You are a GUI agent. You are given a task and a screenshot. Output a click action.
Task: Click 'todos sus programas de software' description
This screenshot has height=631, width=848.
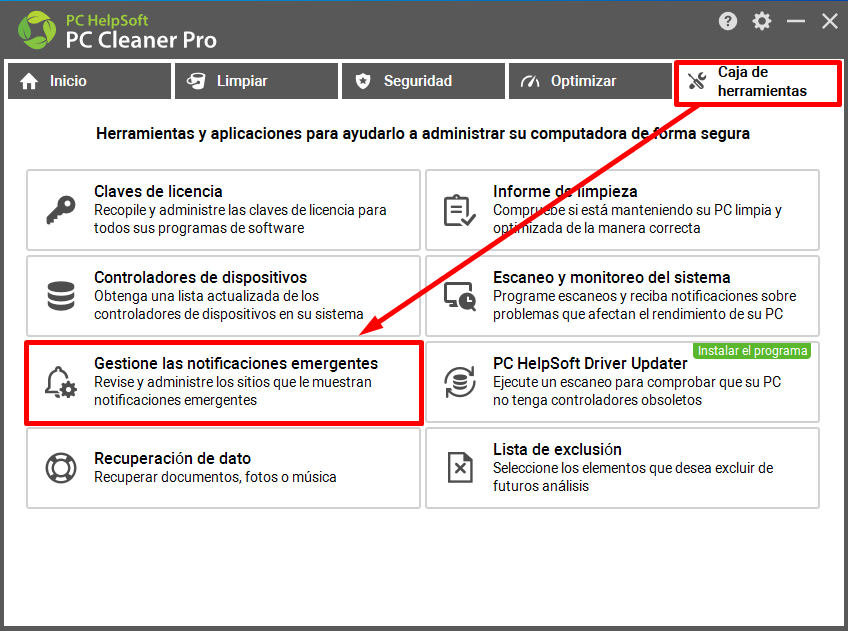[x=199, y=228]
